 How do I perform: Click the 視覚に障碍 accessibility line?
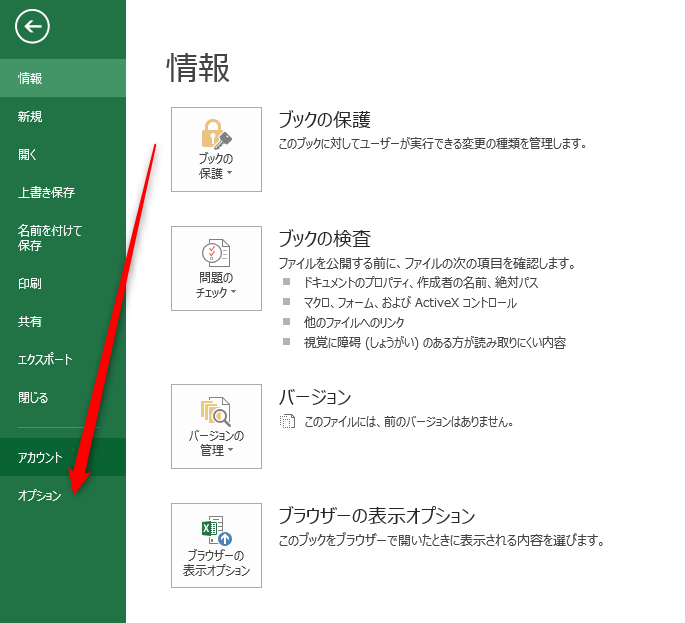pyautogui.click(x=435, y=343)
